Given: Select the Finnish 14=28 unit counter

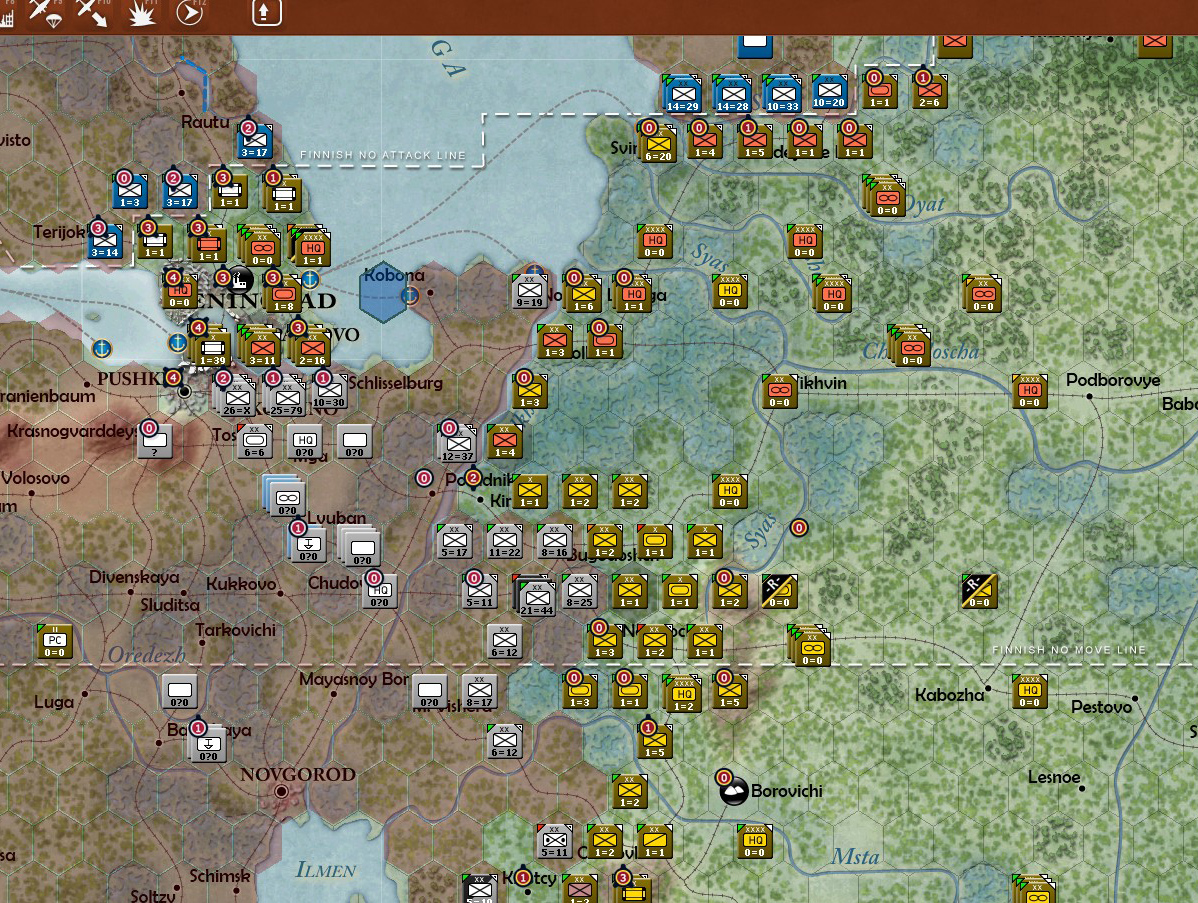Looking at the screenshot, I should (732, 95).
